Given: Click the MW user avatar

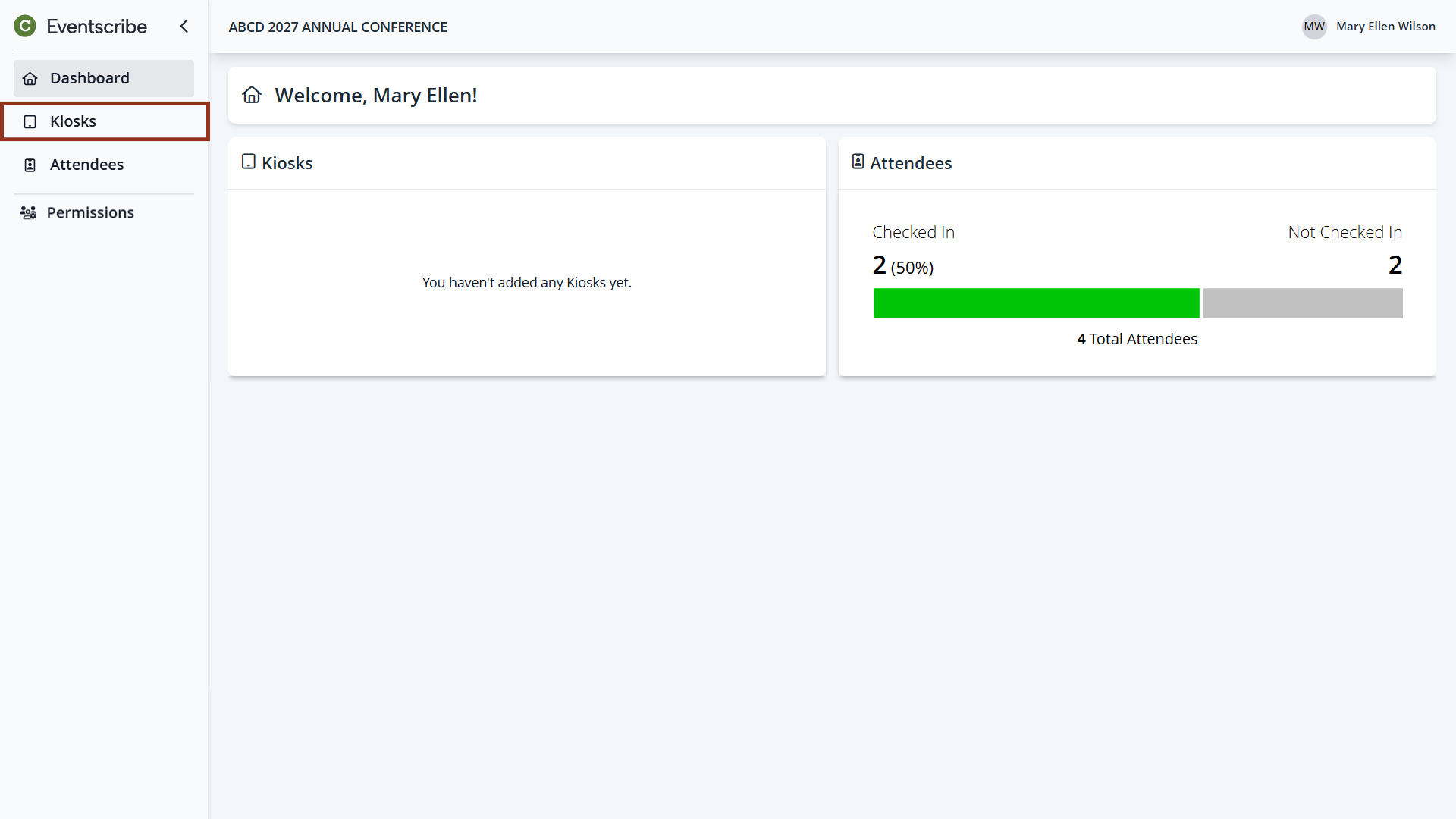Looking at the screenshot, I should (1314, 27).
